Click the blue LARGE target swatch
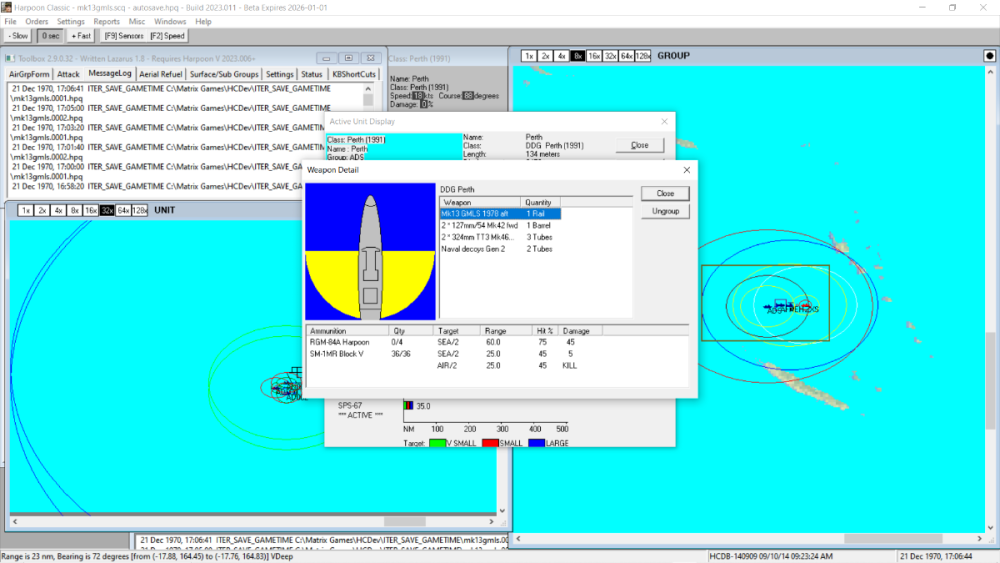This screenshot has width=1000, height=563. coord(536,443)
